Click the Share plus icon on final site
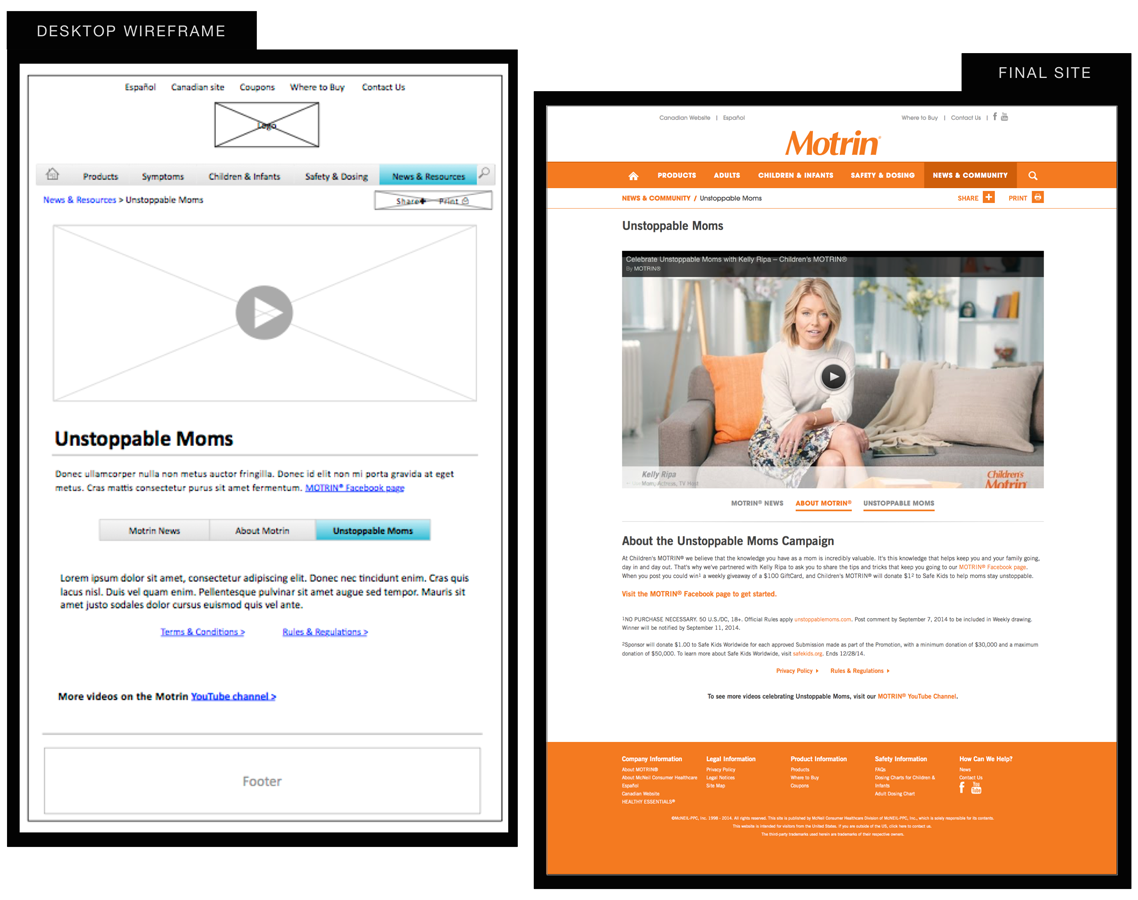 point(988,197)
